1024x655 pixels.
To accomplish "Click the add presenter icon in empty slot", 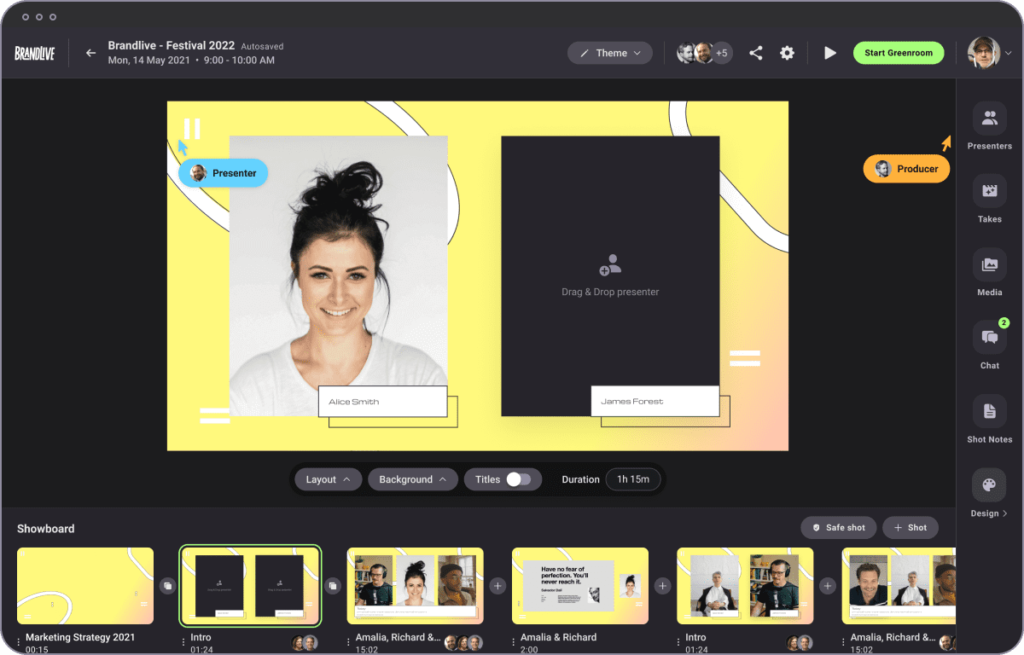I will tap(610, 264).
